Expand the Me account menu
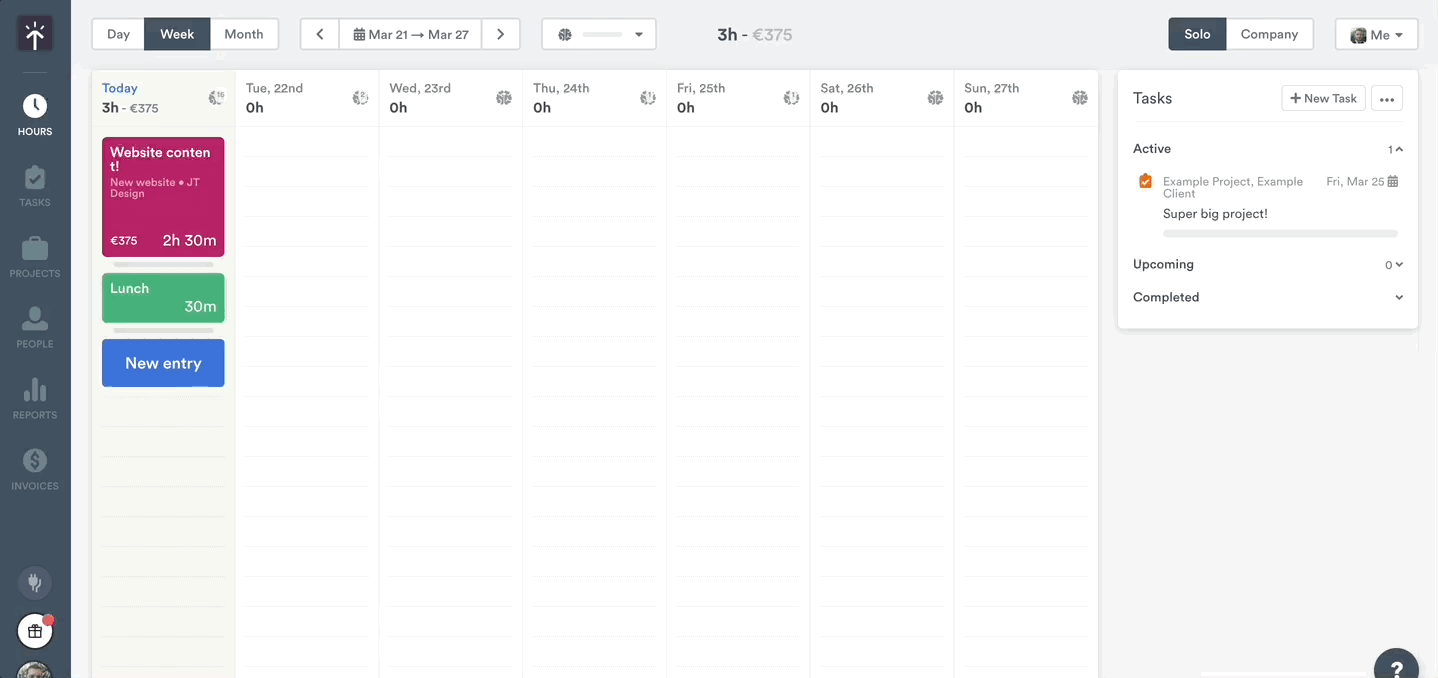The height and width of the screenshot is (678, 1438). 1377,33
